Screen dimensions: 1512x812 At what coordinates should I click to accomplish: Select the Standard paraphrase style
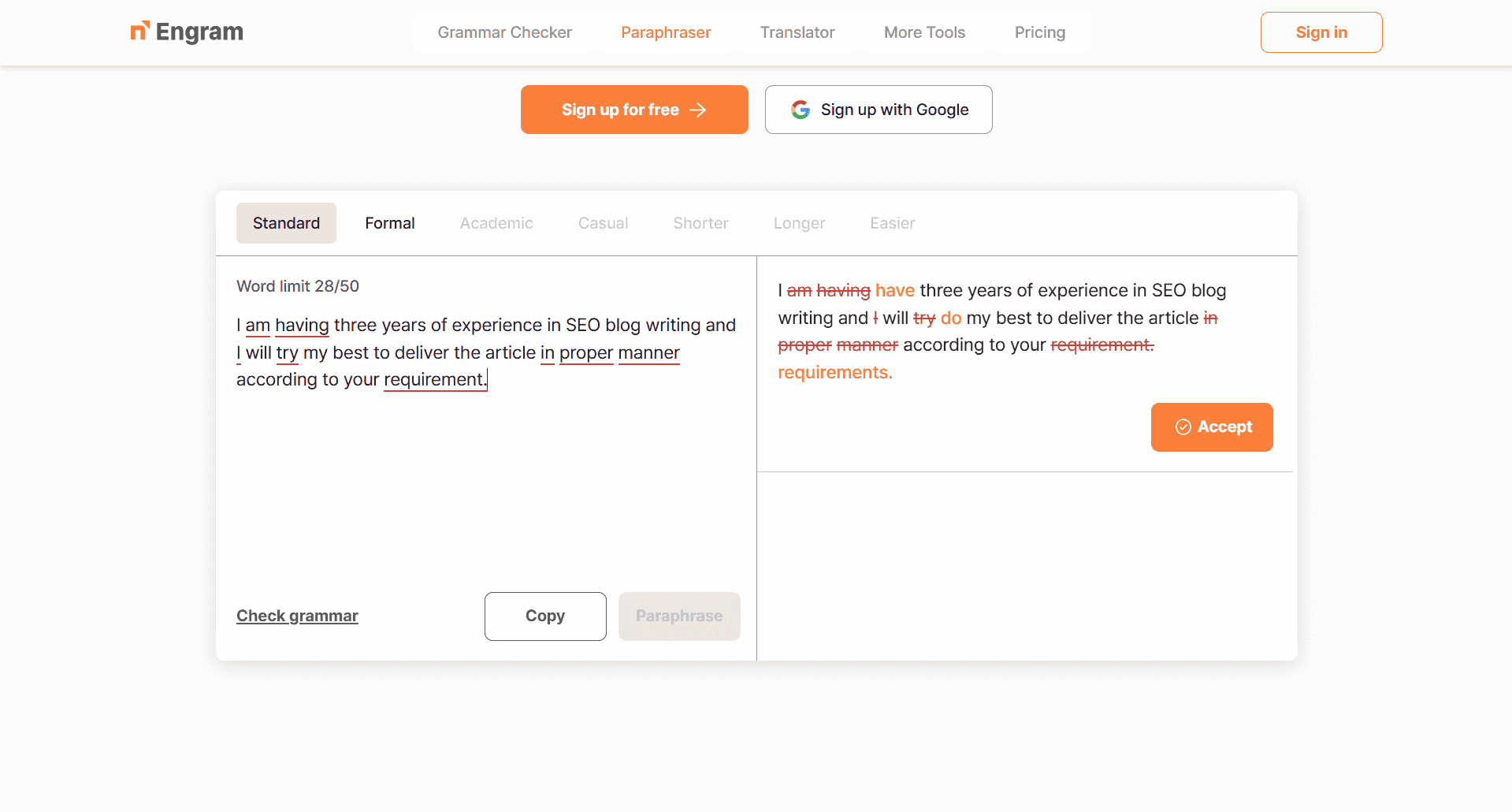click(286, 223)
